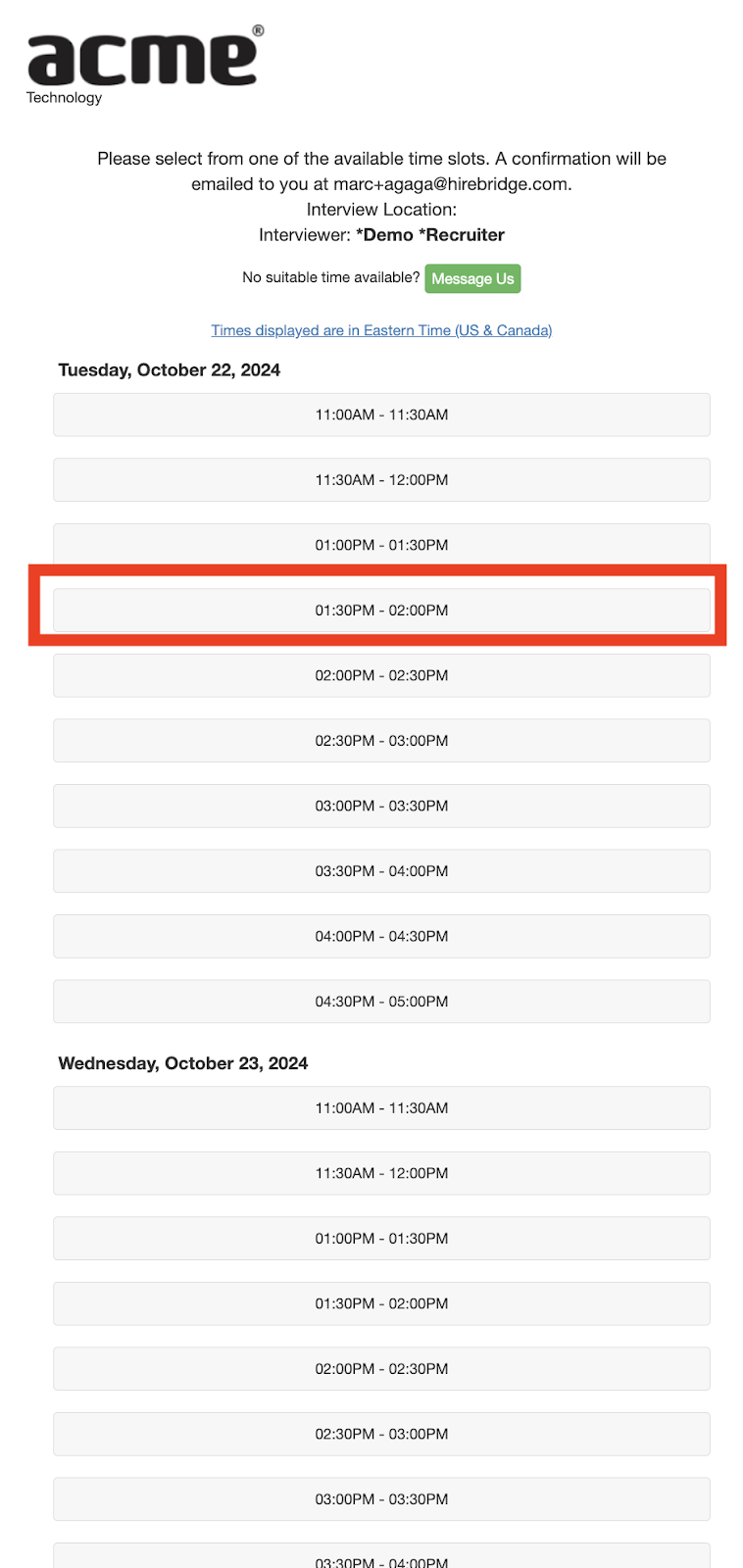Reserve Wednesday 02:30PM - 03:00PM slot
Image resolution: width=743 pixels, height=1568 pixels.
[x=381, y=1434]
